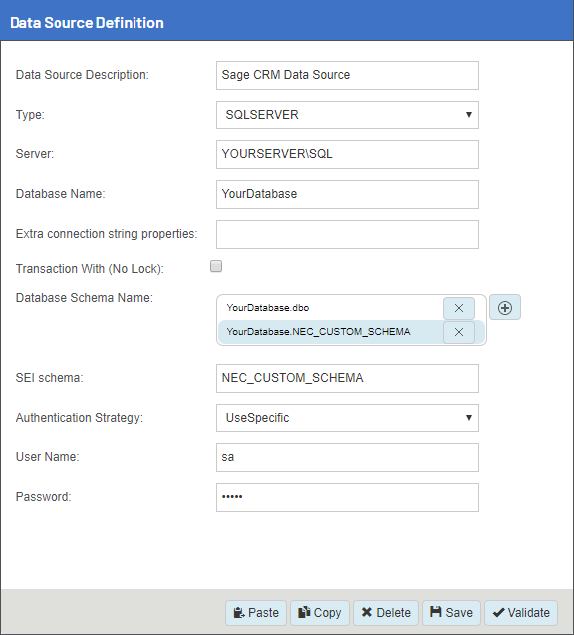
Task: Focus the Extra connection string properties field
Action: coord(347,234)
